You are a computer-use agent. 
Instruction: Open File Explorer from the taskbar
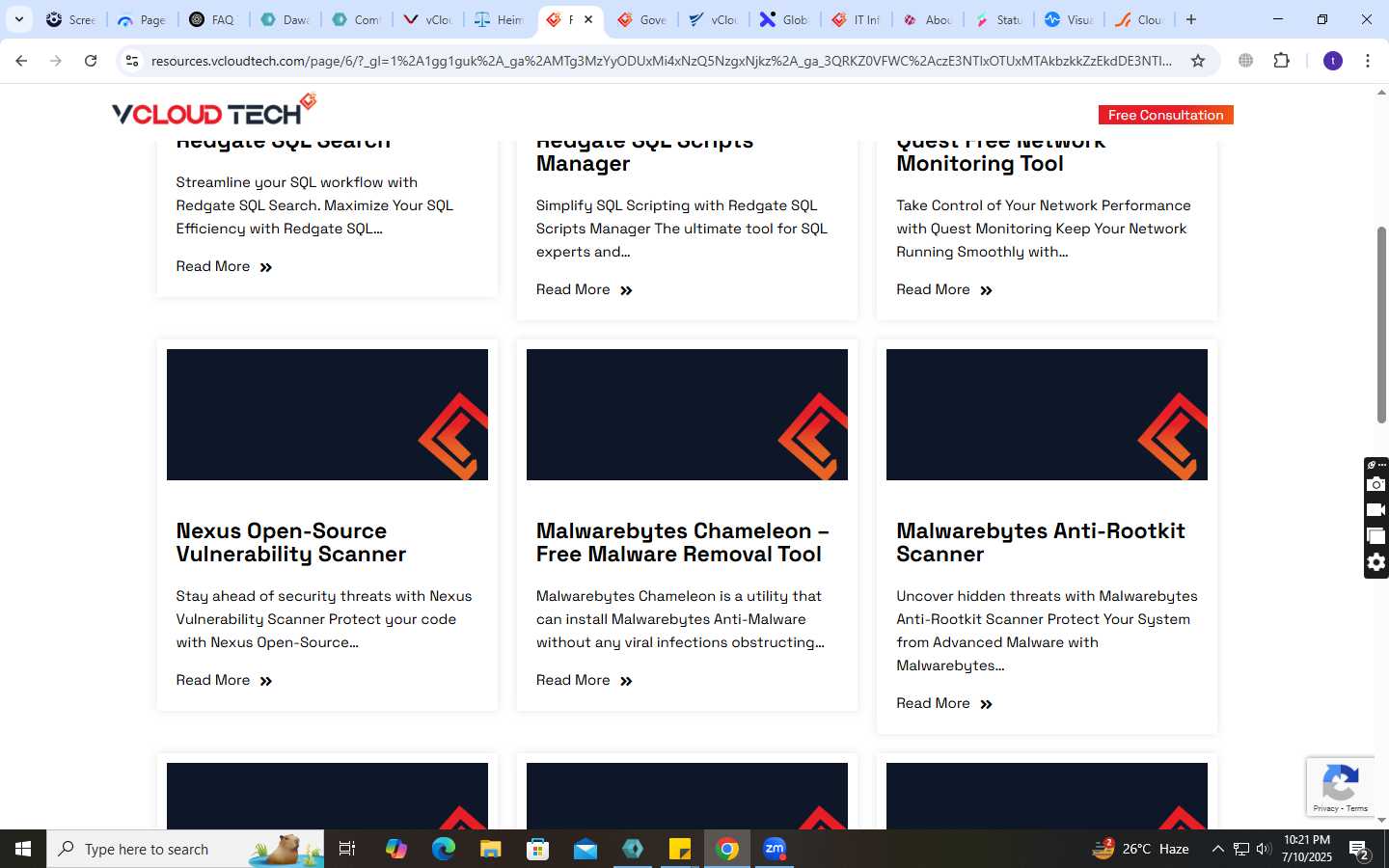tap(490, 849)
